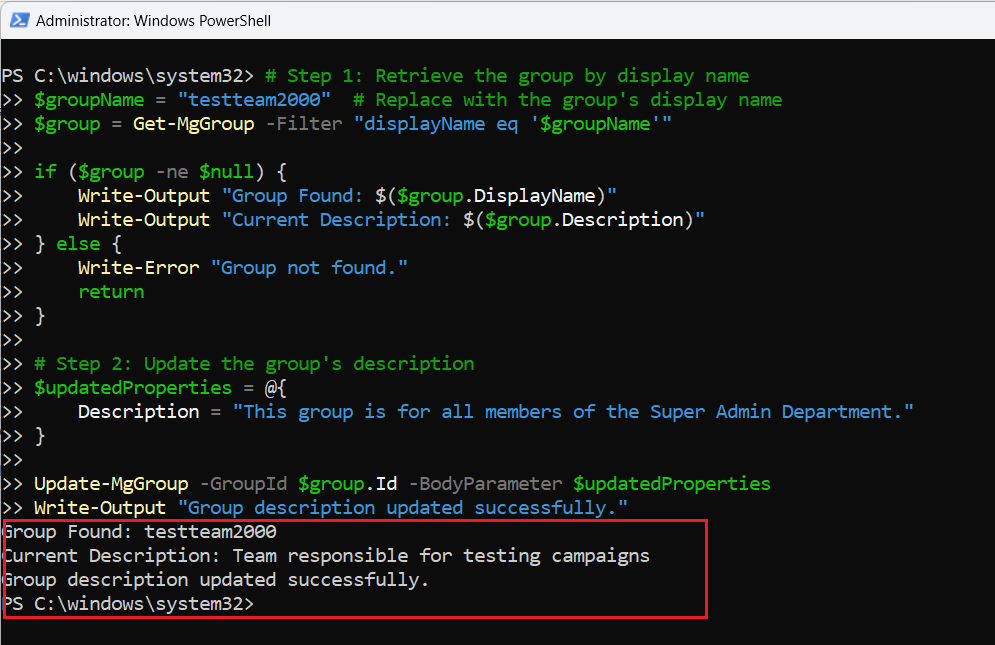995x645 pixels.
Task: Click the Get-MgGroup command text
Action: pos(194,124)
